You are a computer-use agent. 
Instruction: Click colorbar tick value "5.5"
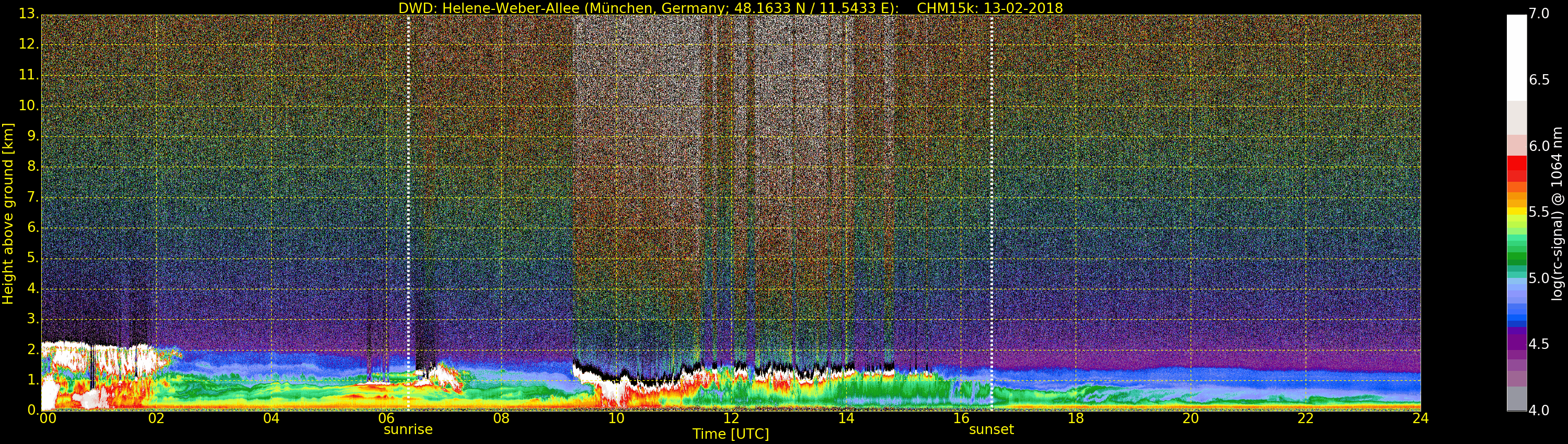coord(1539,212)
